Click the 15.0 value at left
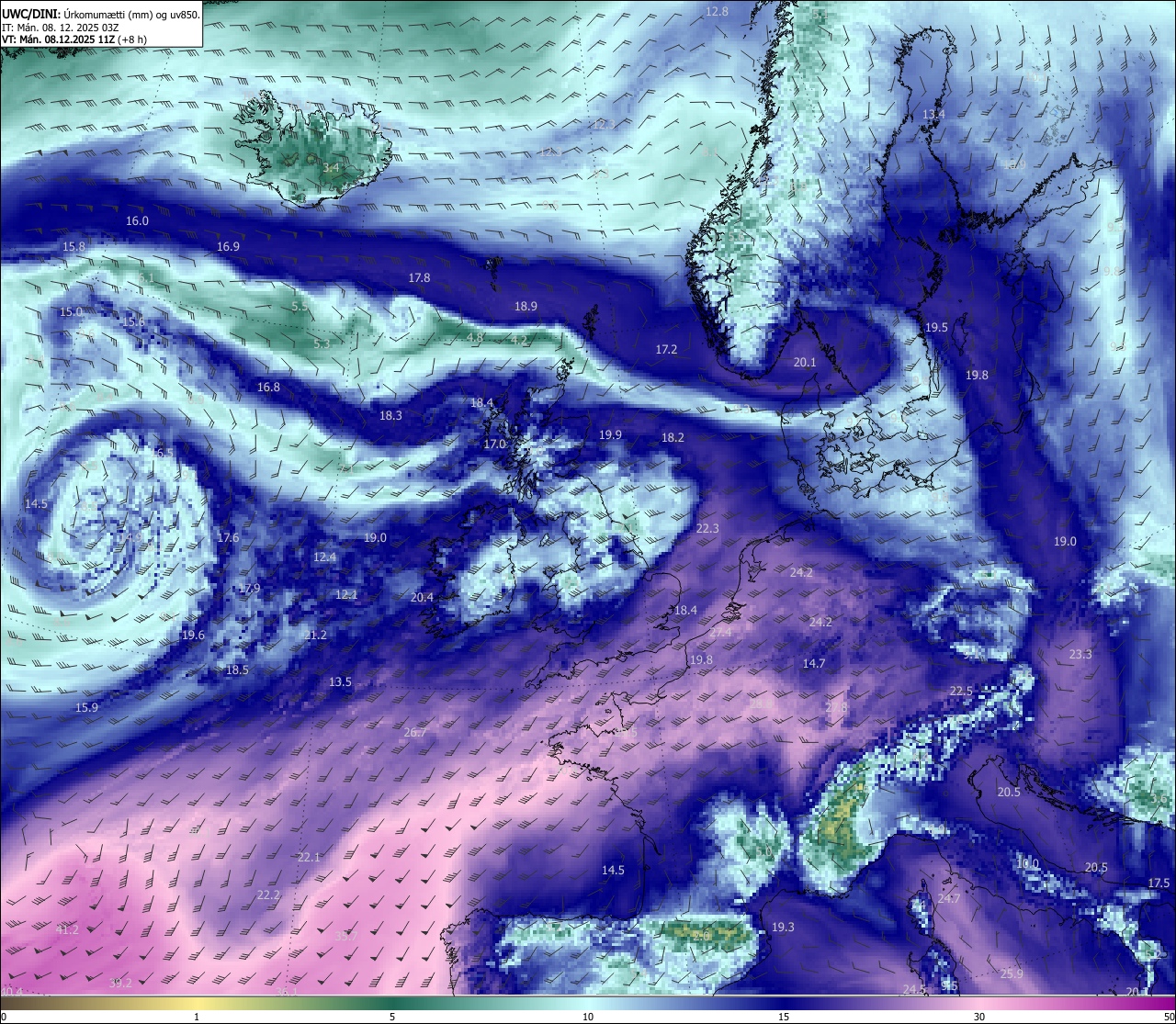Image resolution: width=1176 pixels, height=1024 pixels. 71,311
